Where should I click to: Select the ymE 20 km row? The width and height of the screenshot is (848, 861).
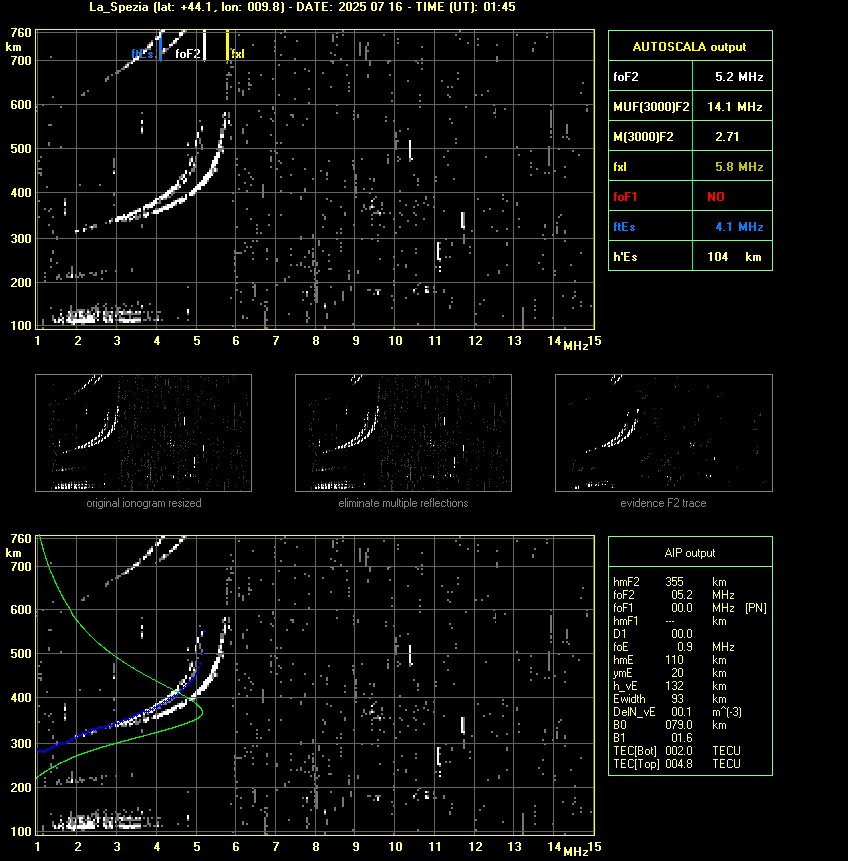click(x=670, y=673)
